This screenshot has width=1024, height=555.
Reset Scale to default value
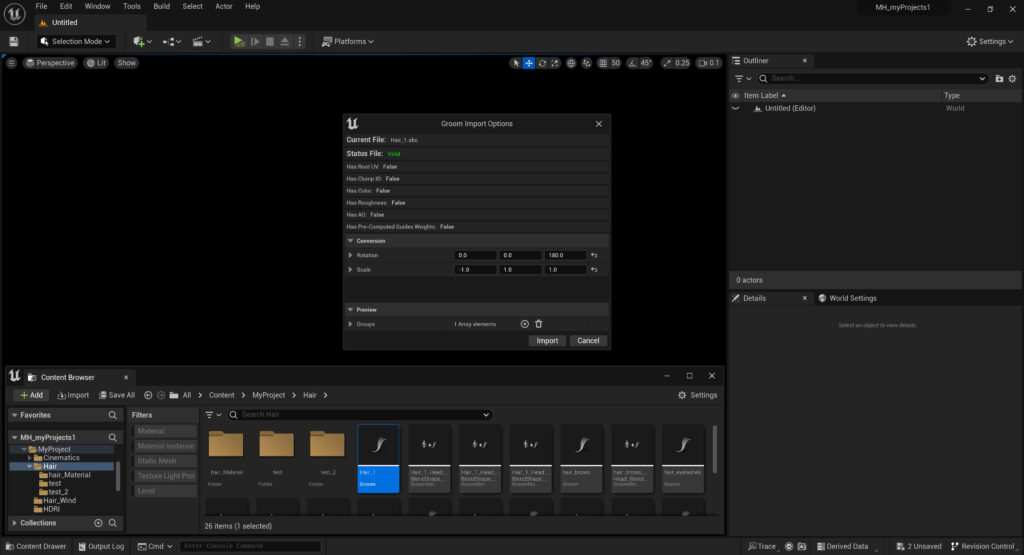[594, 270]
